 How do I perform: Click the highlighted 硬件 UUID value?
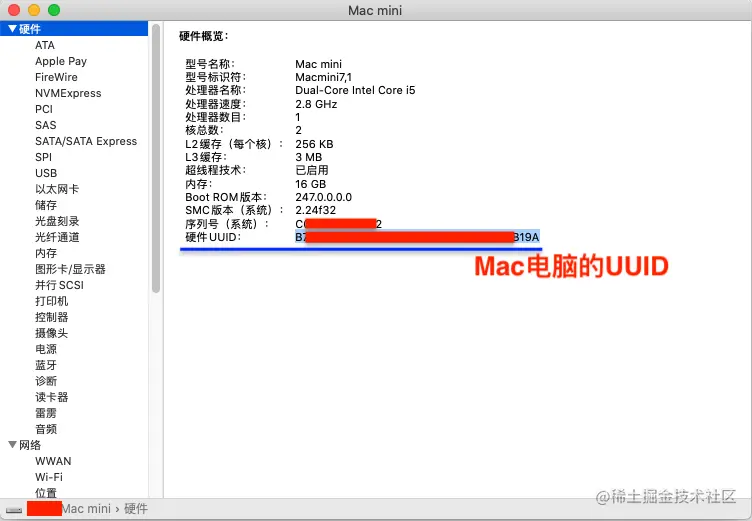pyautogui.click(x=417, y=237)
